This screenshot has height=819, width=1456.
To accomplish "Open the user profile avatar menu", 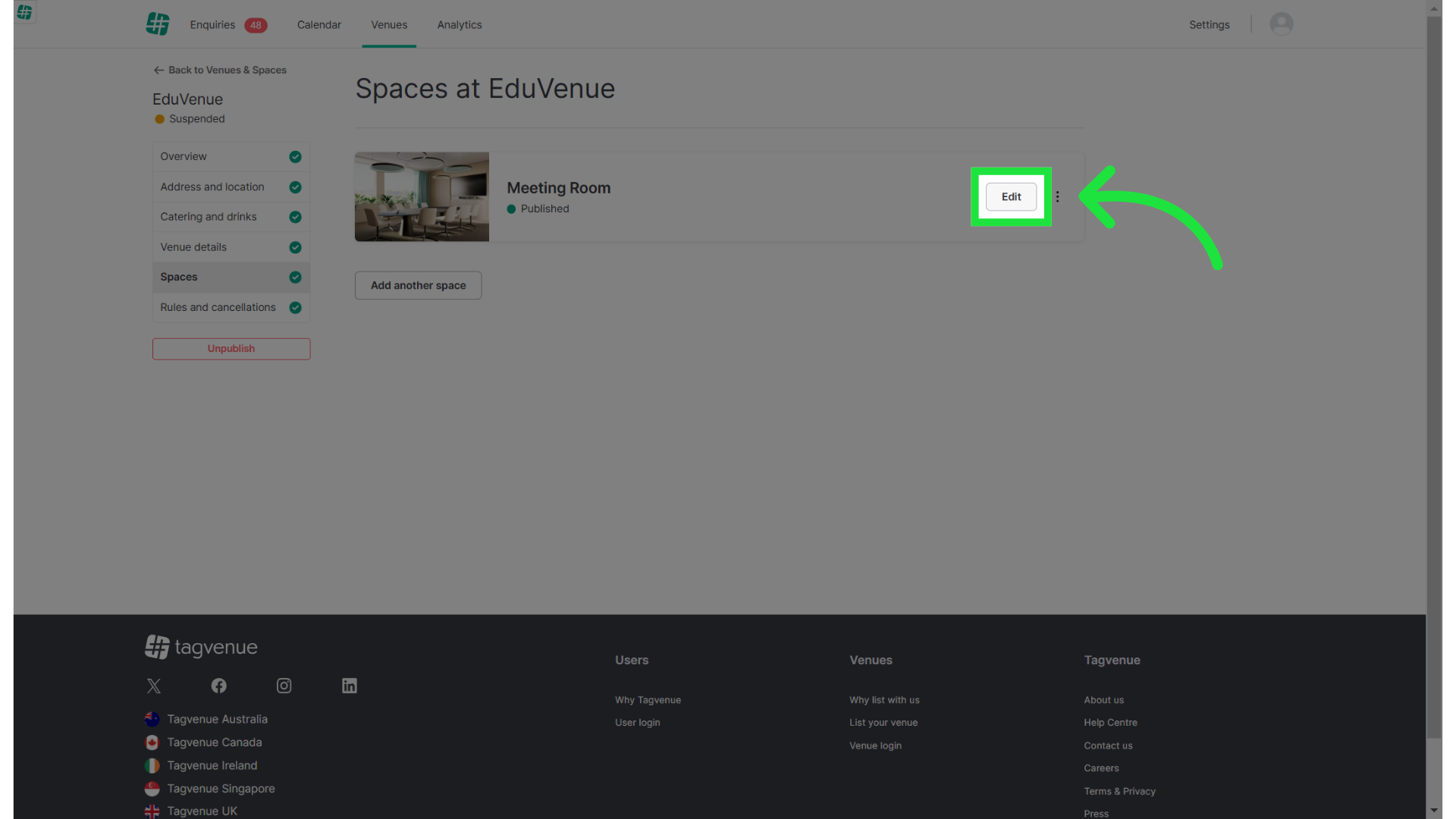I will click(x=1282, y=24).
